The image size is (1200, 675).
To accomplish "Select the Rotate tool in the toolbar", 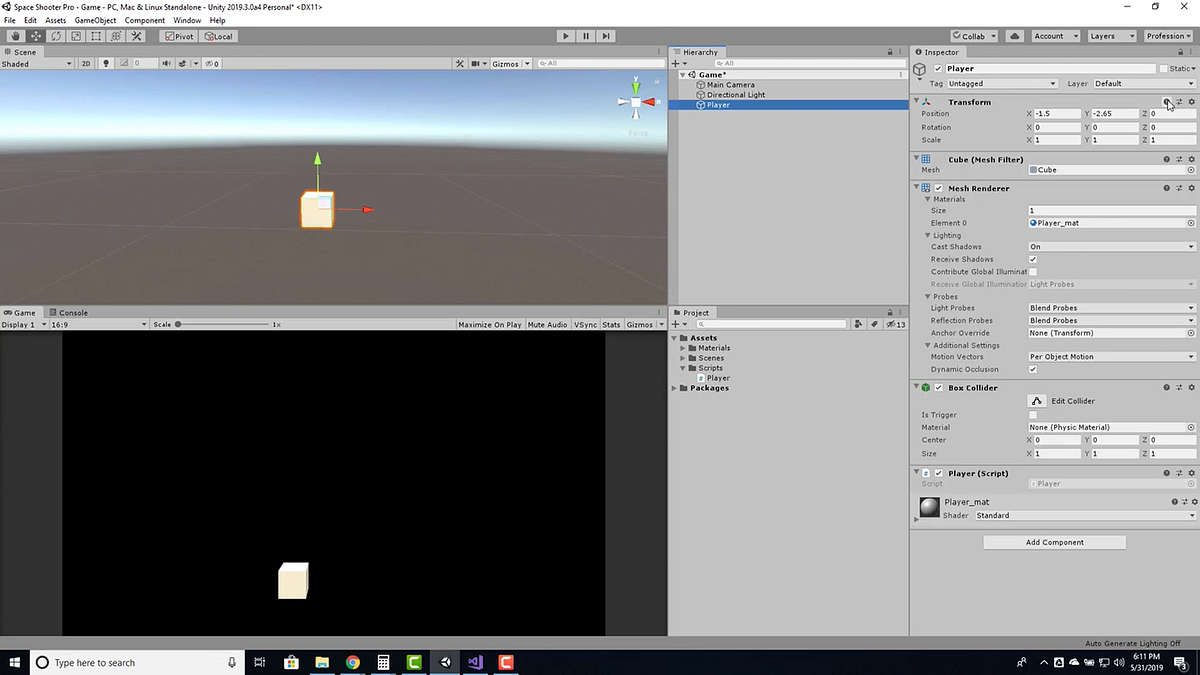I will [56, 36].
